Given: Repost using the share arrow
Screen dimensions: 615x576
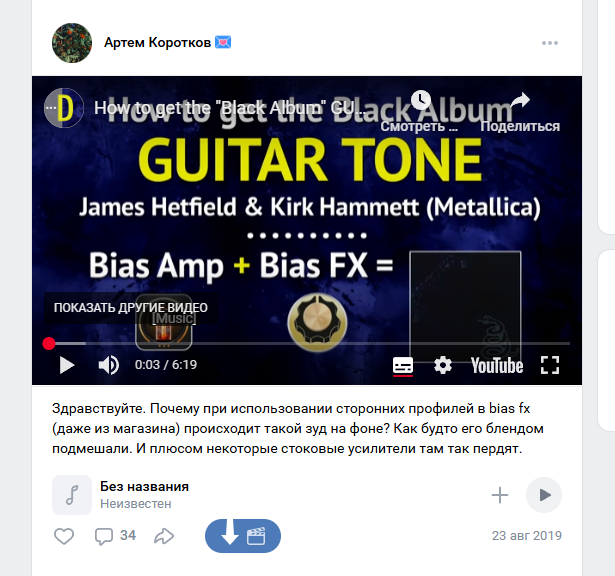Looking at the screenshot, I should click(x=164, y=536).
